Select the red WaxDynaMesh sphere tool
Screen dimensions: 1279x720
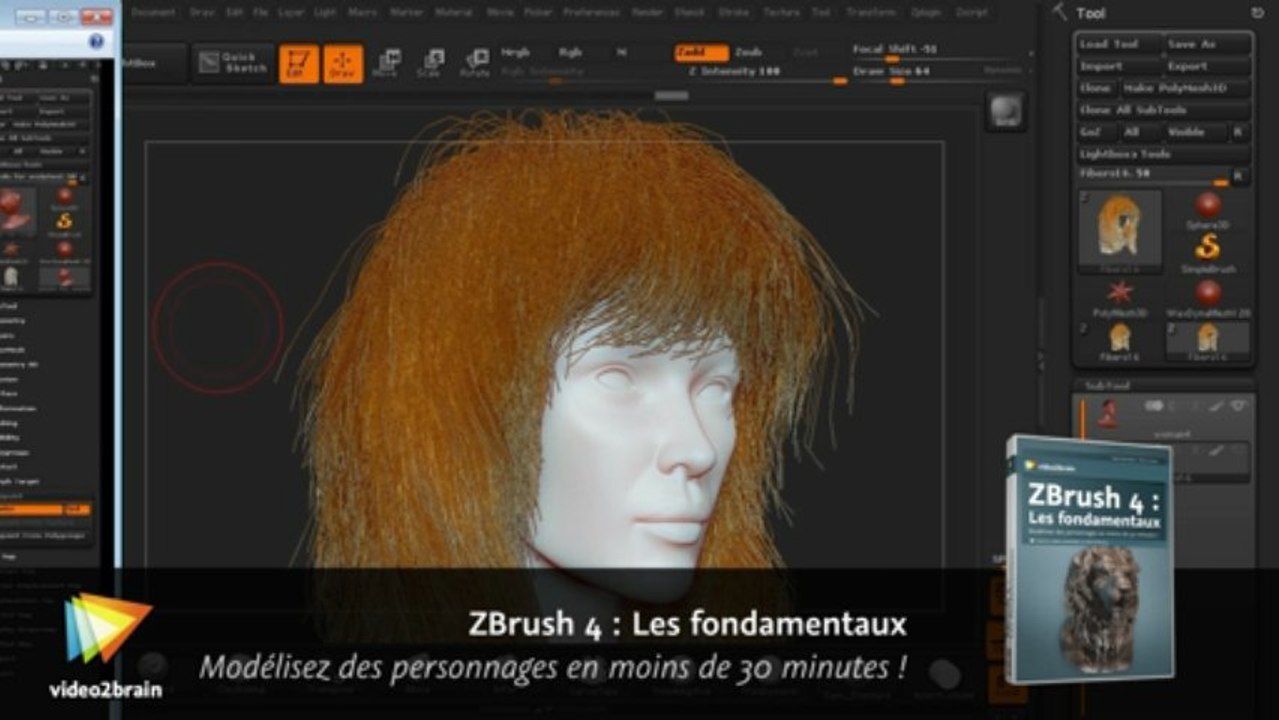tap(1208, 297)
